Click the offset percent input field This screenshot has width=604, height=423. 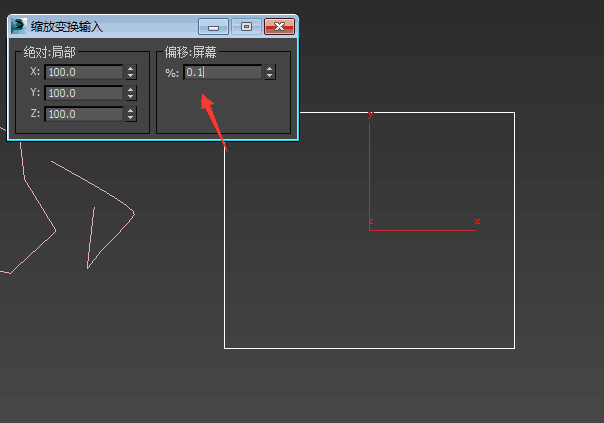(x=223, y=72)
